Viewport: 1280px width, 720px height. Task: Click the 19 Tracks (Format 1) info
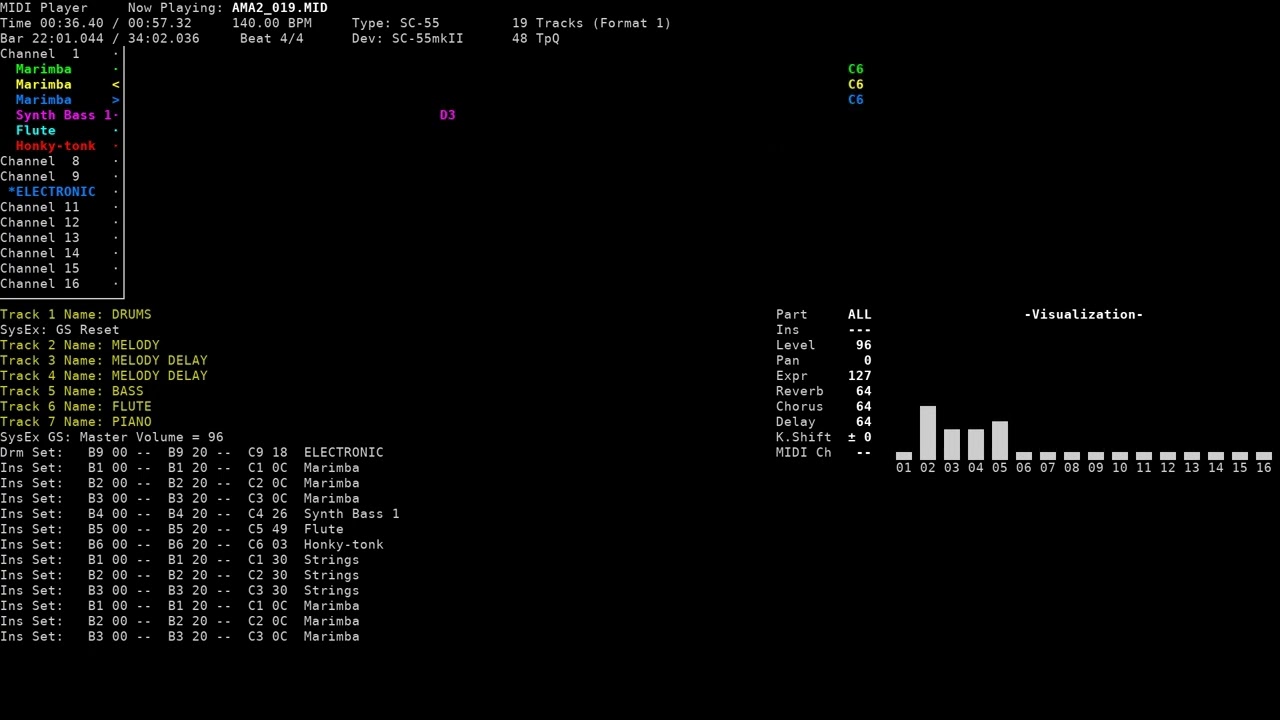(x=592, y=23)
